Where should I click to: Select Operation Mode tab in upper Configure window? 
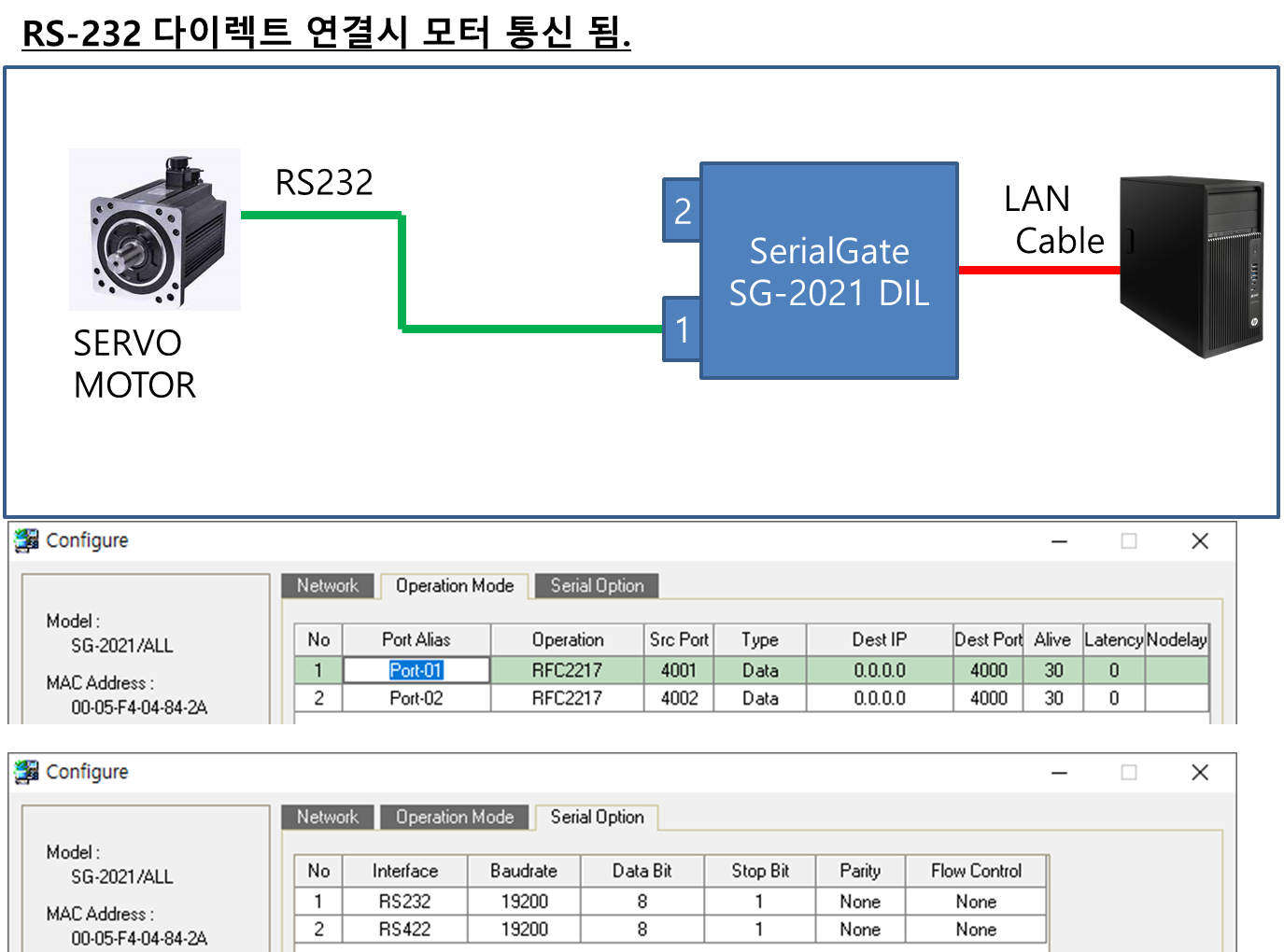[455, 585]
